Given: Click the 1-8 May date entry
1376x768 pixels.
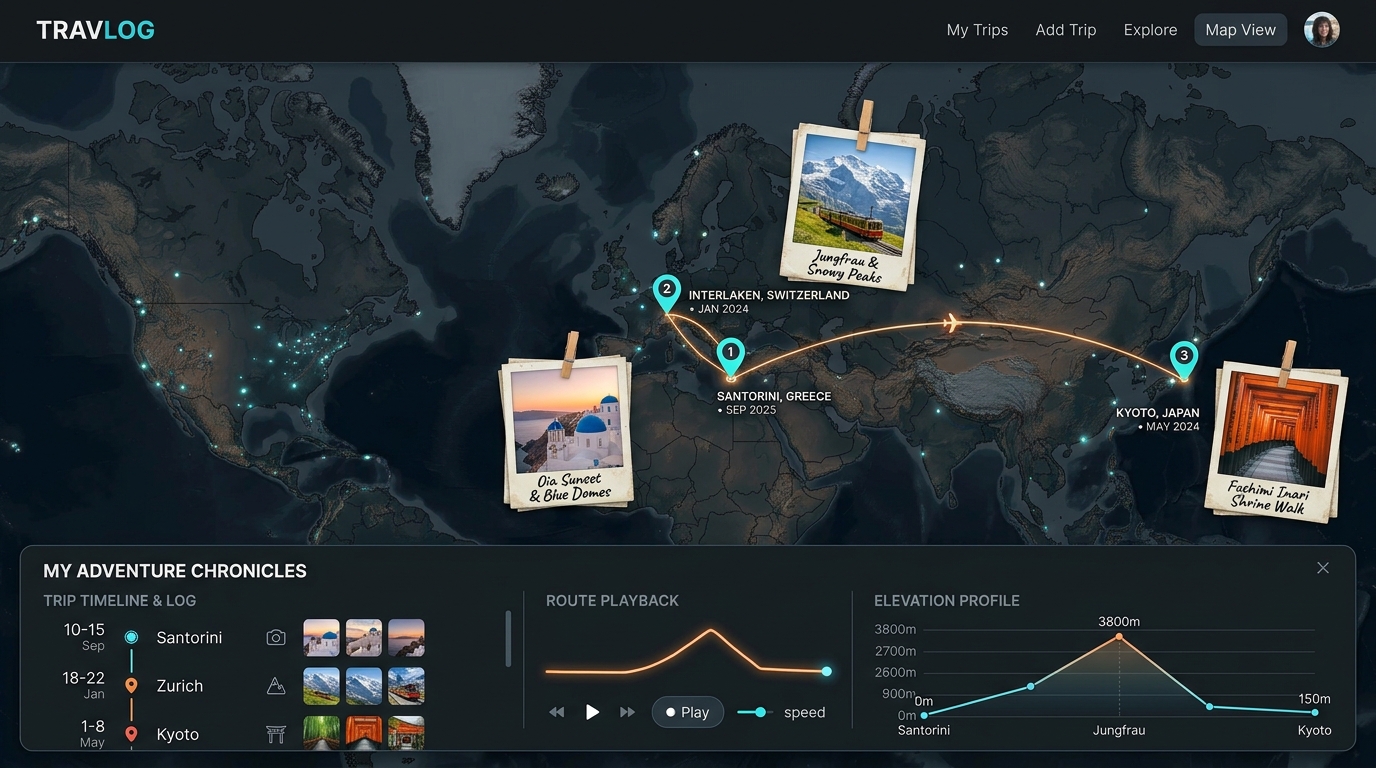Looking at the screenshot, I should point(92,732).
